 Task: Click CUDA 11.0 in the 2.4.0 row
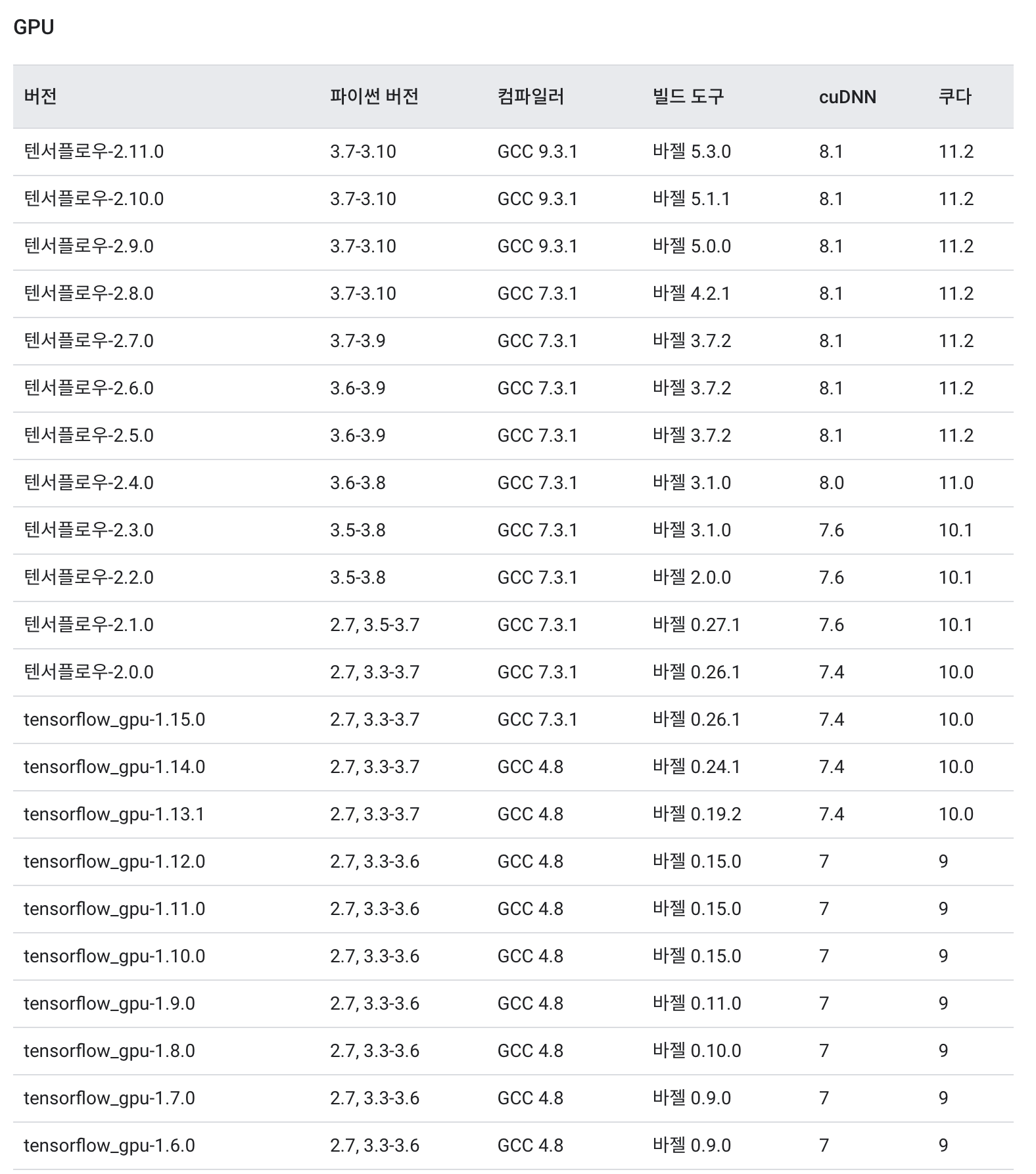tap(956, 483)
